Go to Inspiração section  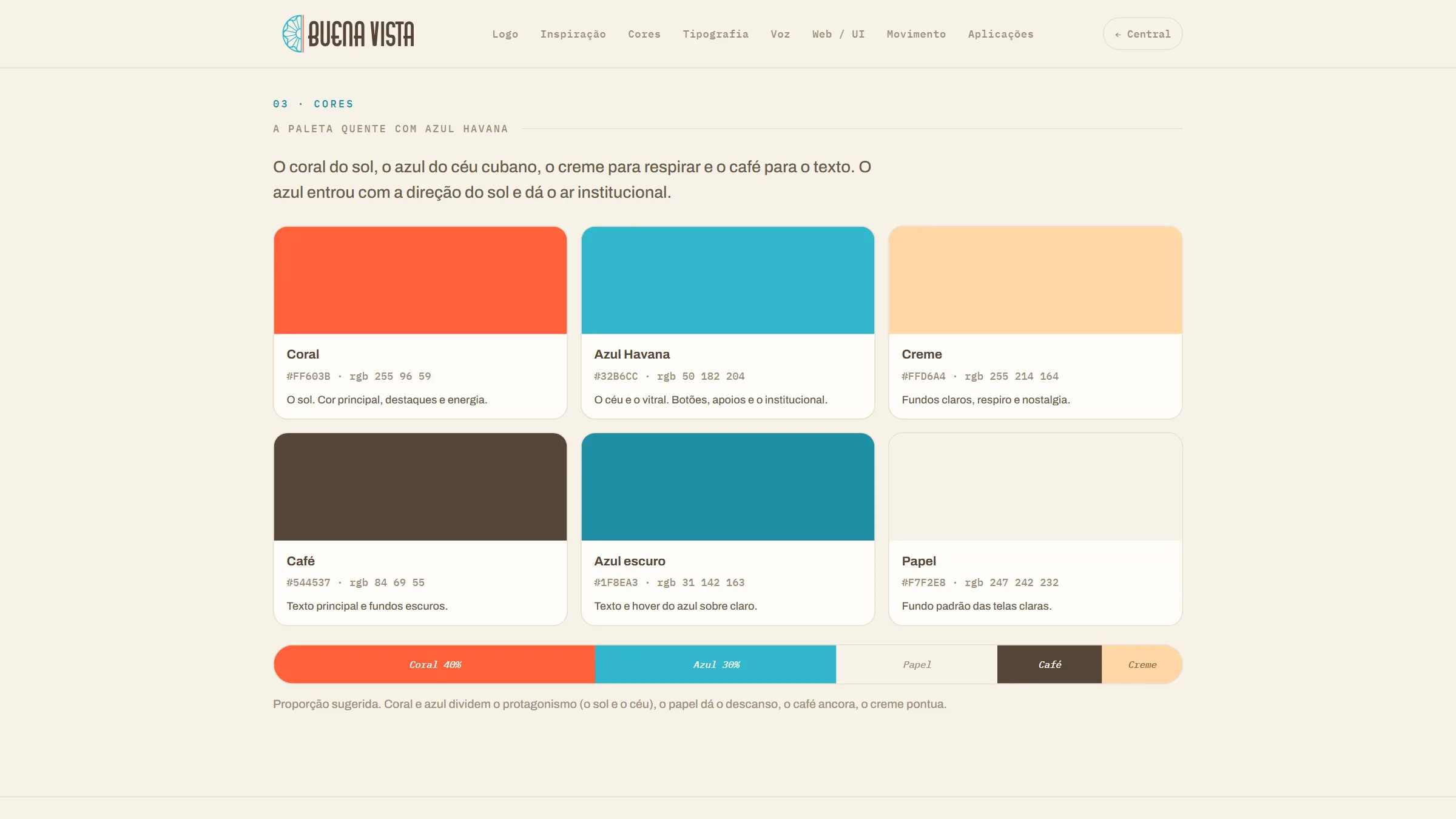tap(573, 34)
